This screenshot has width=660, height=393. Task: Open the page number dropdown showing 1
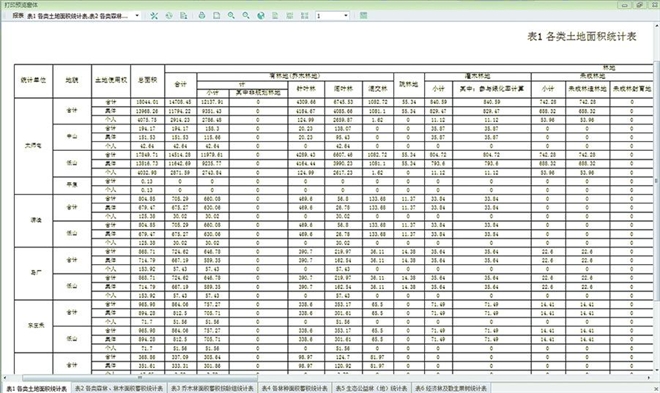click(x=332, y=16)
